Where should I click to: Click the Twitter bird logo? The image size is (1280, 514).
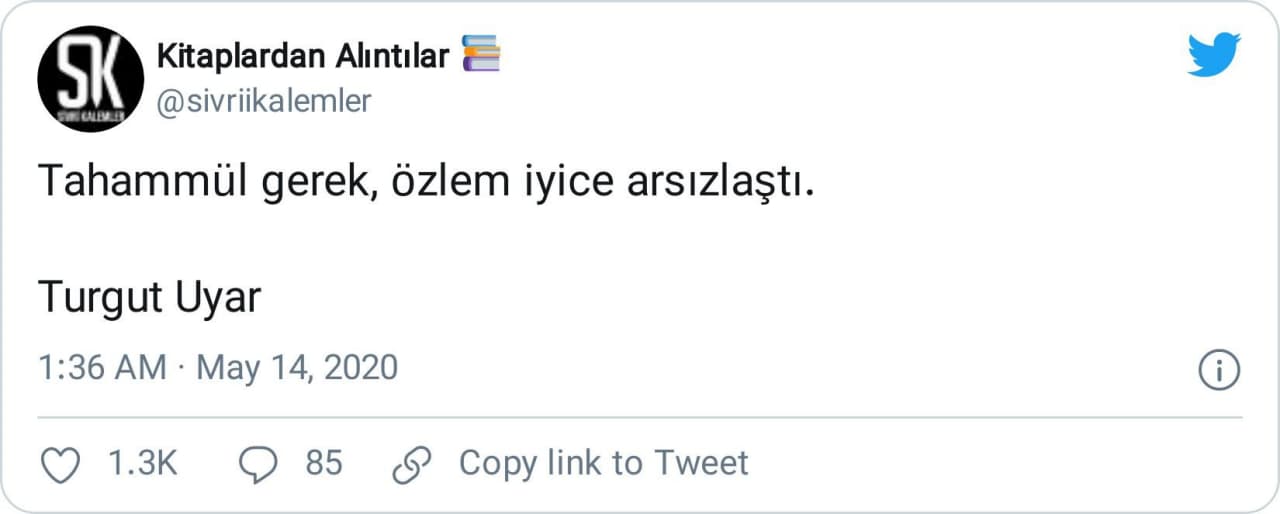click(1214, 54)
